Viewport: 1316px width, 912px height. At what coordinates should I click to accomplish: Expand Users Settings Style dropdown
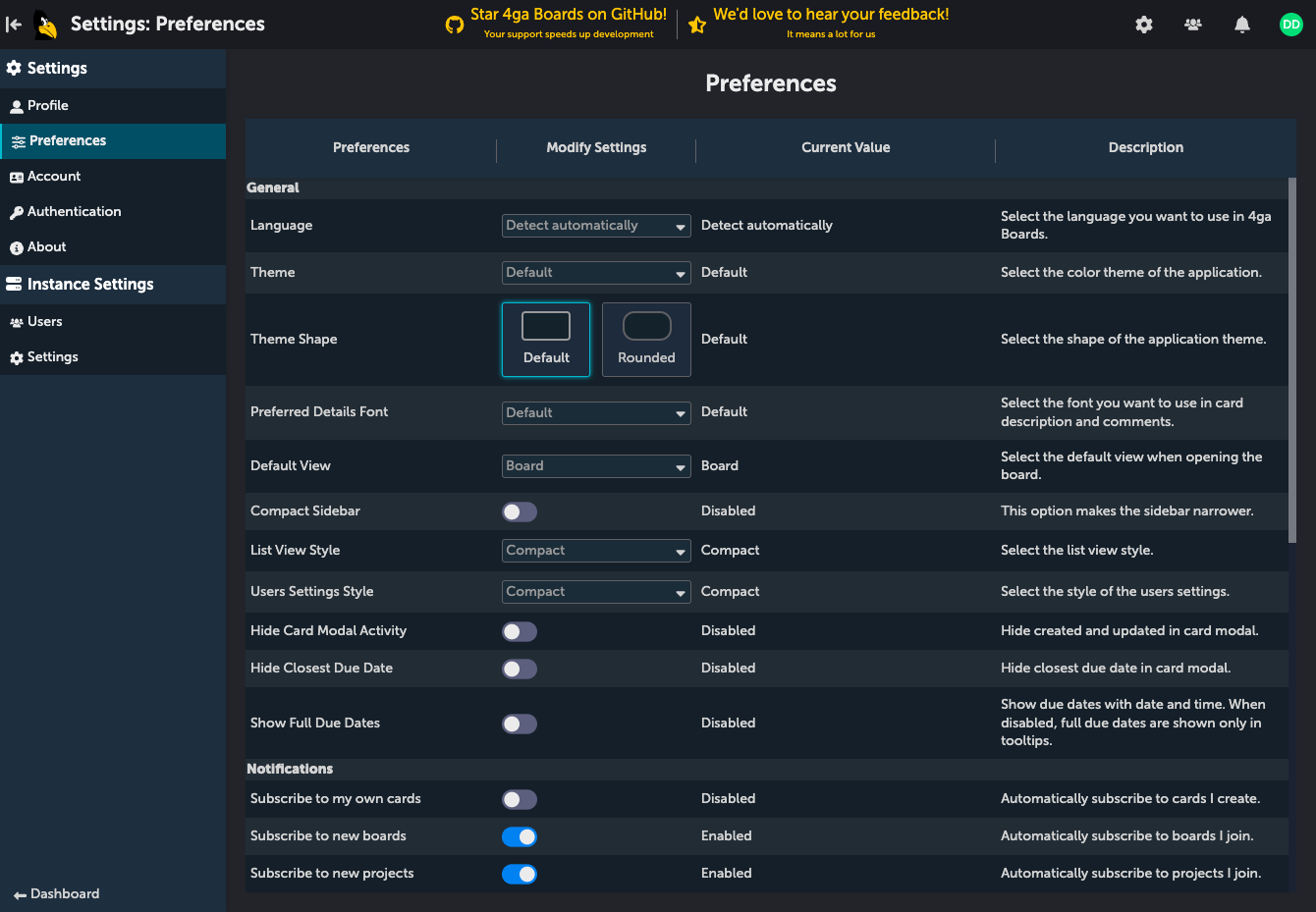[x=596, y=592]
